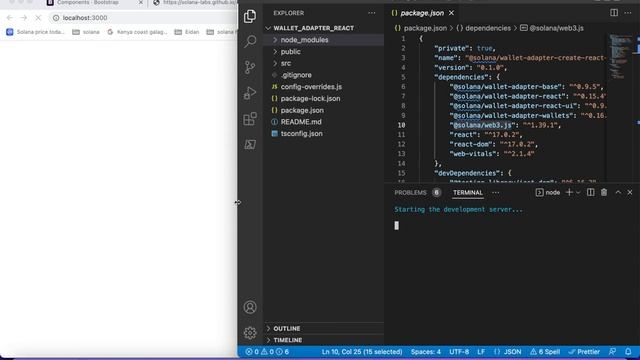Open Source Control view
The image size is (640, 360).
[x=250, y=67]
